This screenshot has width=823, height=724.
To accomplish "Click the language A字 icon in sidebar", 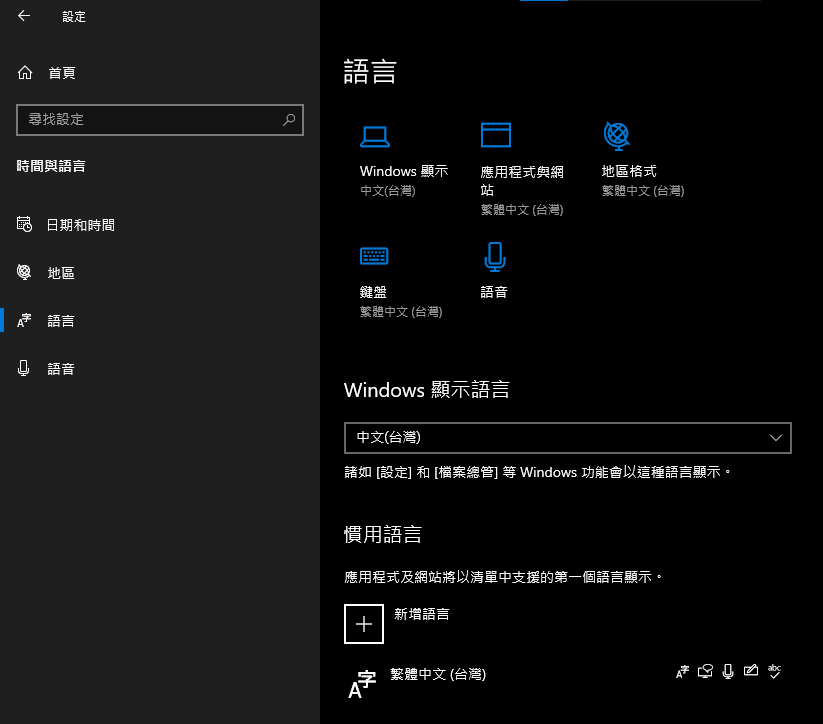I will point(24,320).
